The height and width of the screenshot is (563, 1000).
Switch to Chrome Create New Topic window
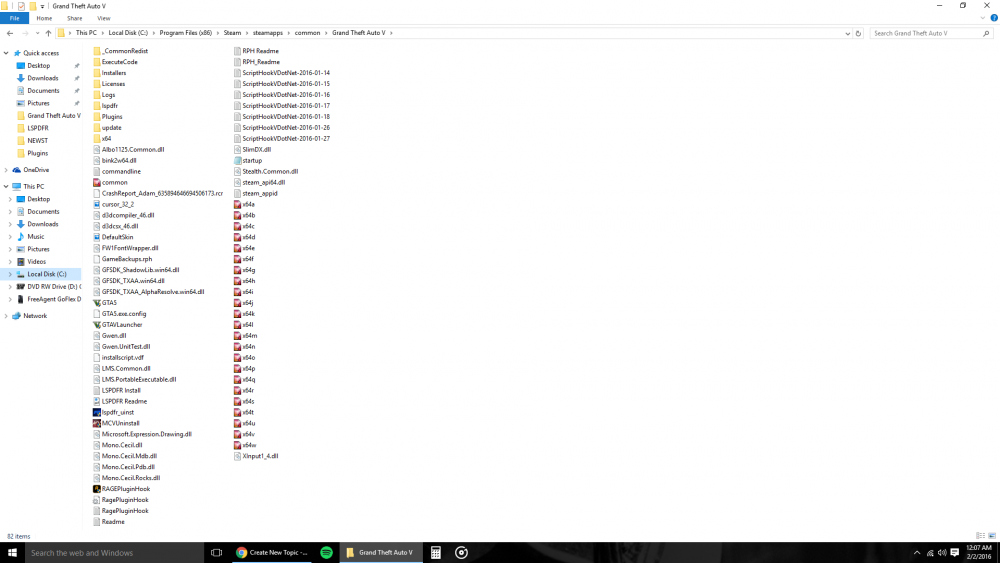click(272, 553)
